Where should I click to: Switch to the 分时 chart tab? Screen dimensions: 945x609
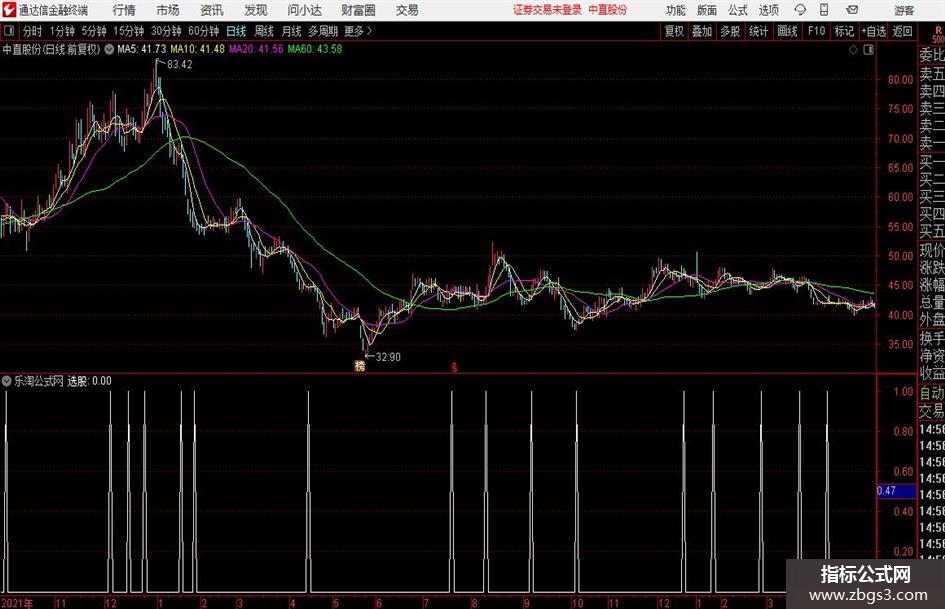pos(33,31)
